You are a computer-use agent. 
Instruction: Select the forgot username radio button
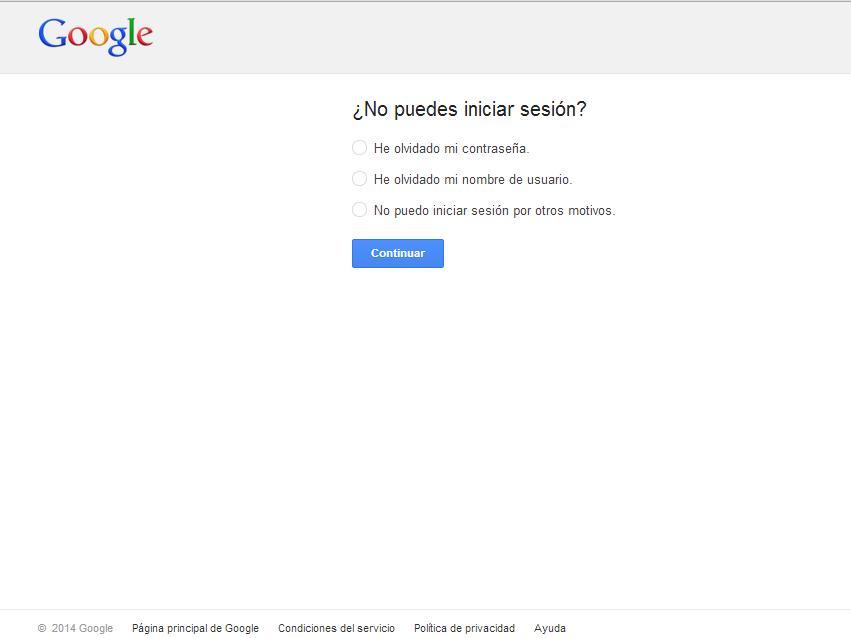tap(359, 179)
